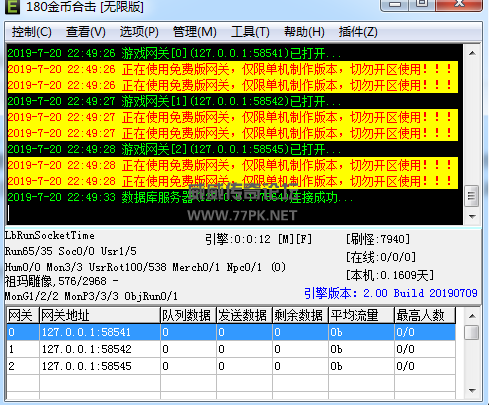Click the 队列数据 column header
This screenshot has width=489, height=405.
(x=188, y=315)
